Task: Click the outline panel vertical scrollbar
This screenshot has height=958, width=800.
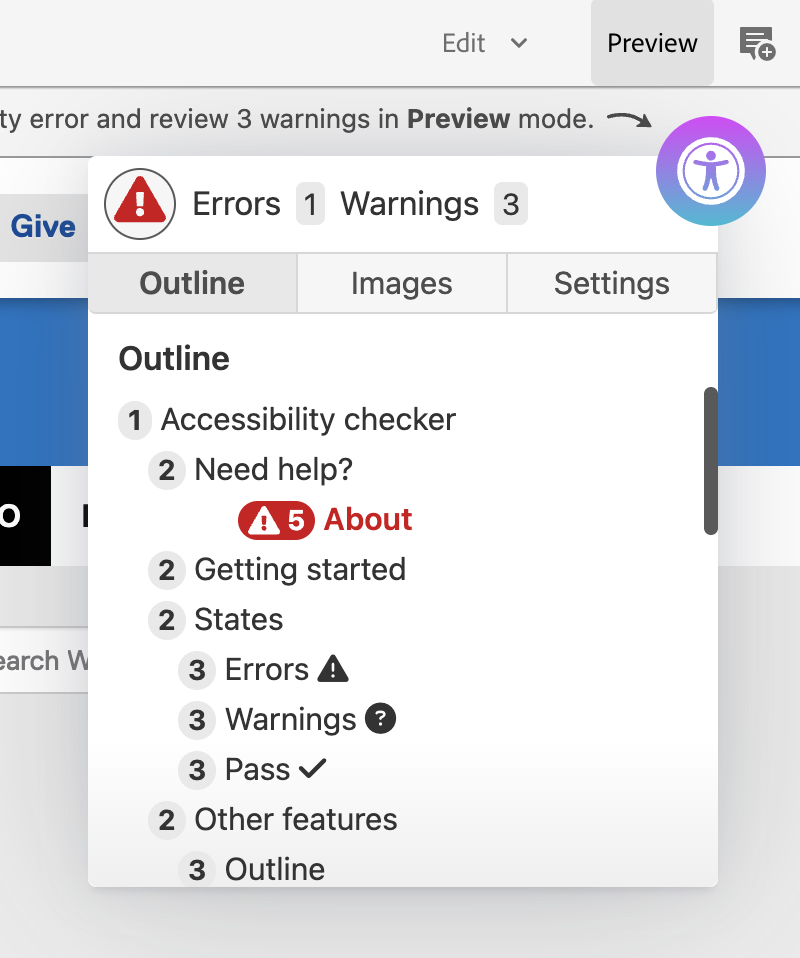Action: coord(711,460)
